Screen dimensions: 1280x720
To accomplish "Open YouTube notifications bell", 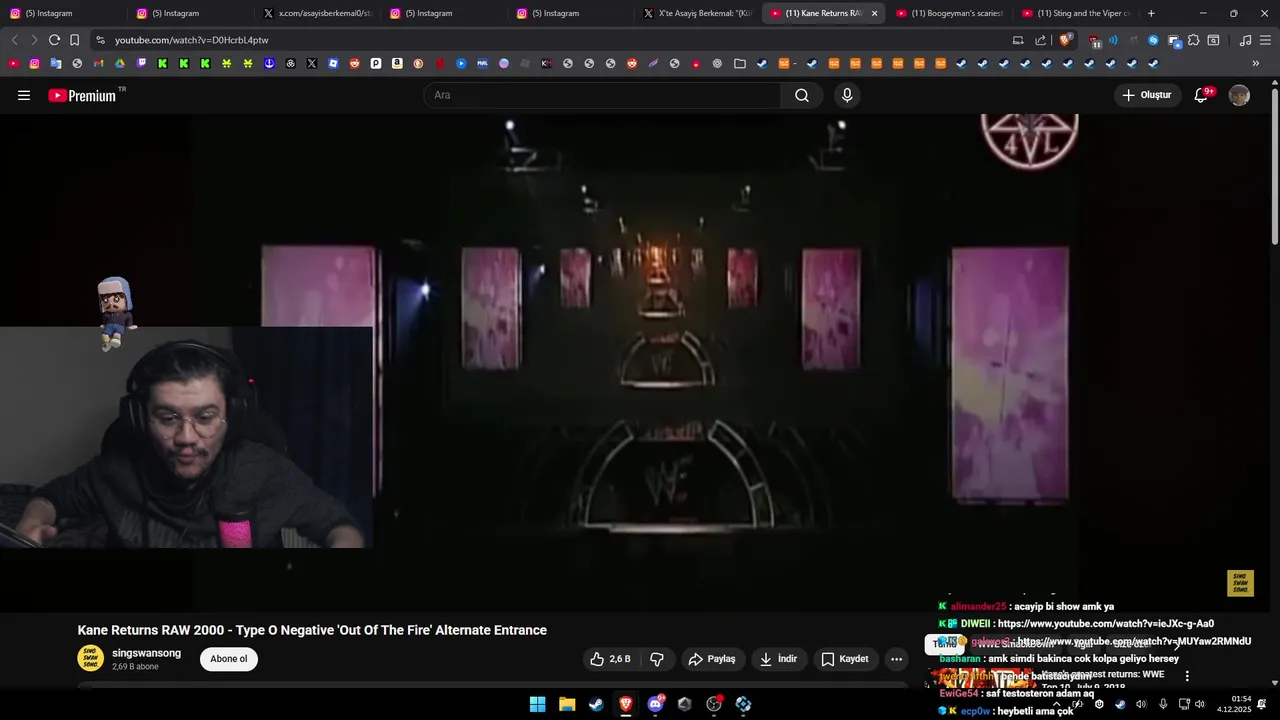I will pos(1201,95).
